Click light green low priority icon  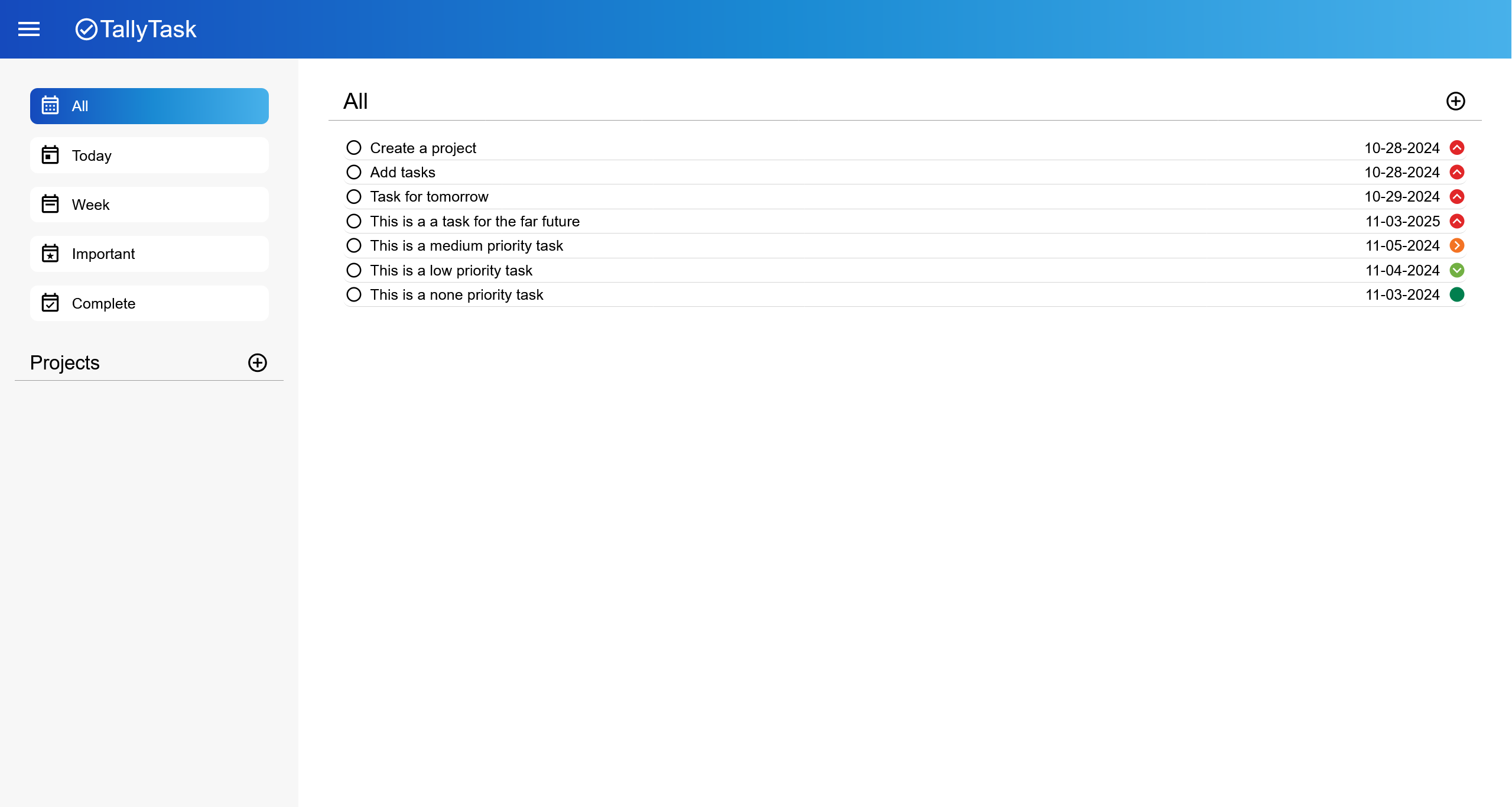(1456, 270)
